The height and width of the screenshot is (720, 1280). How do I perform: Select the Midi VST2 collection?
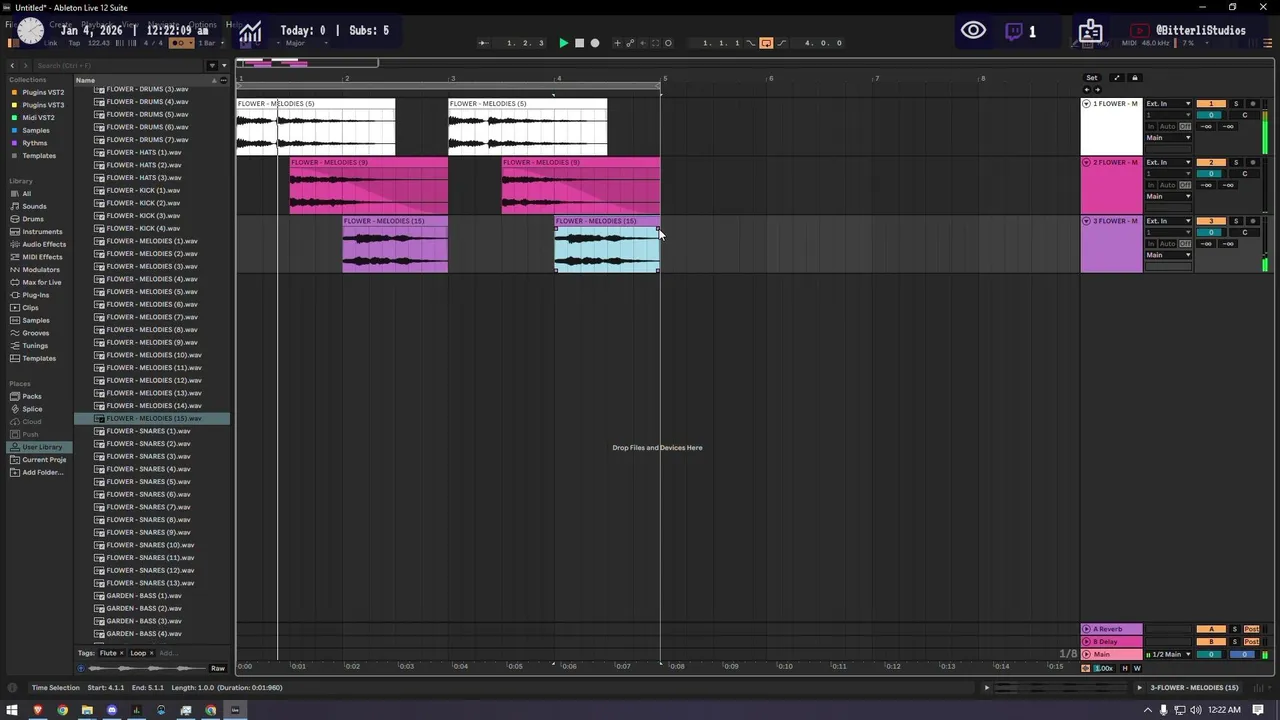[x=38, y=118]
